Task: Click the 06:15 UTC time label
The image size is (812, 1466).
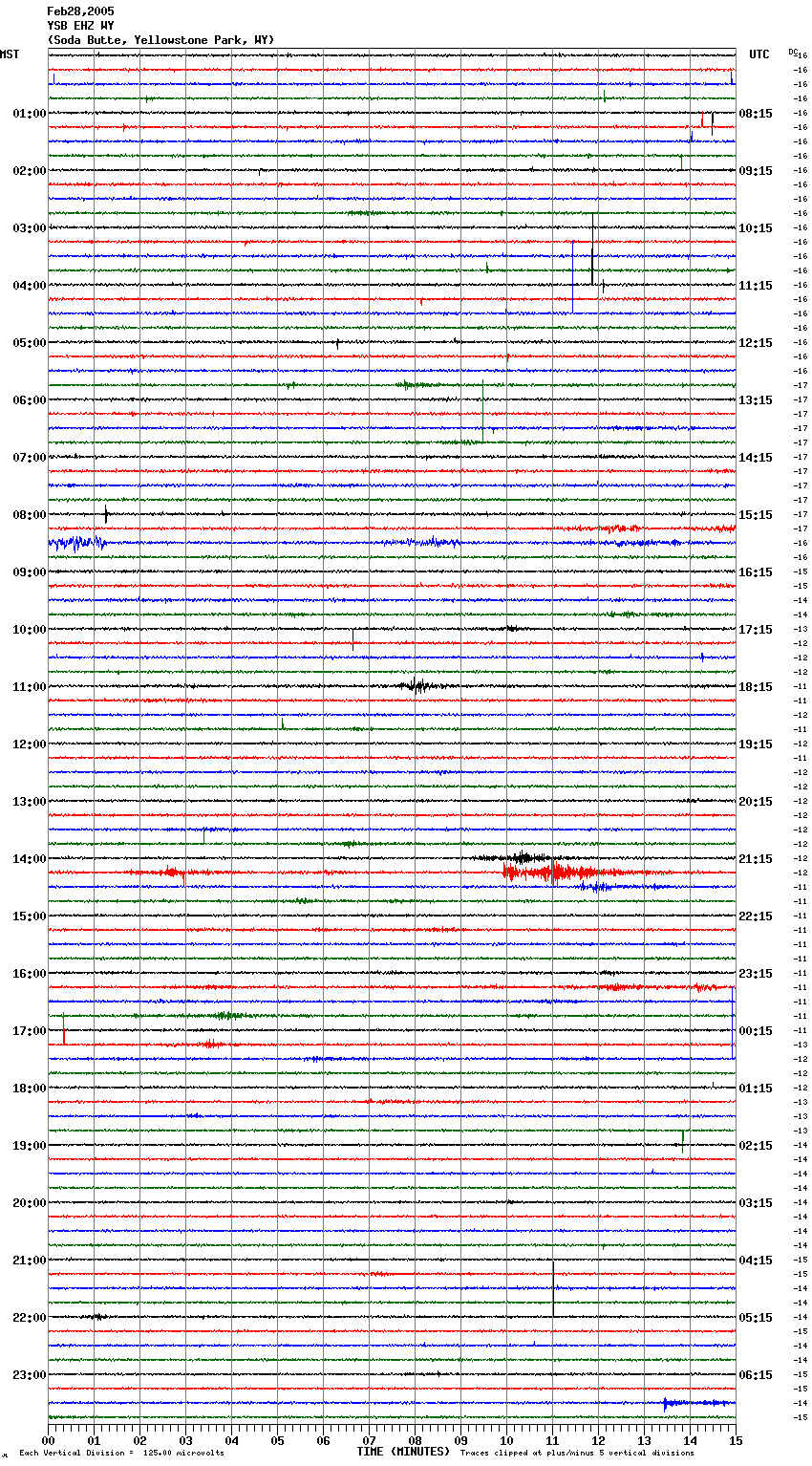Action: point(756,1375)
